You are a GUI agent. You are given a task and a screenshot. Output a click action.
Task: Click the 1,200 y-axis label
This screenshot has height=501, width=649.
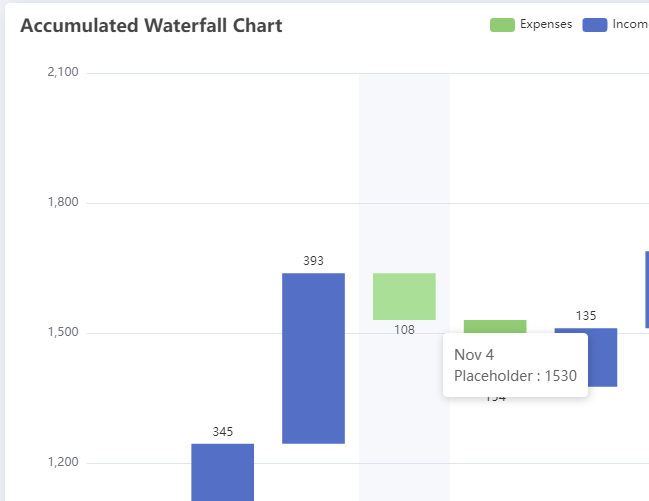[63, 463]
